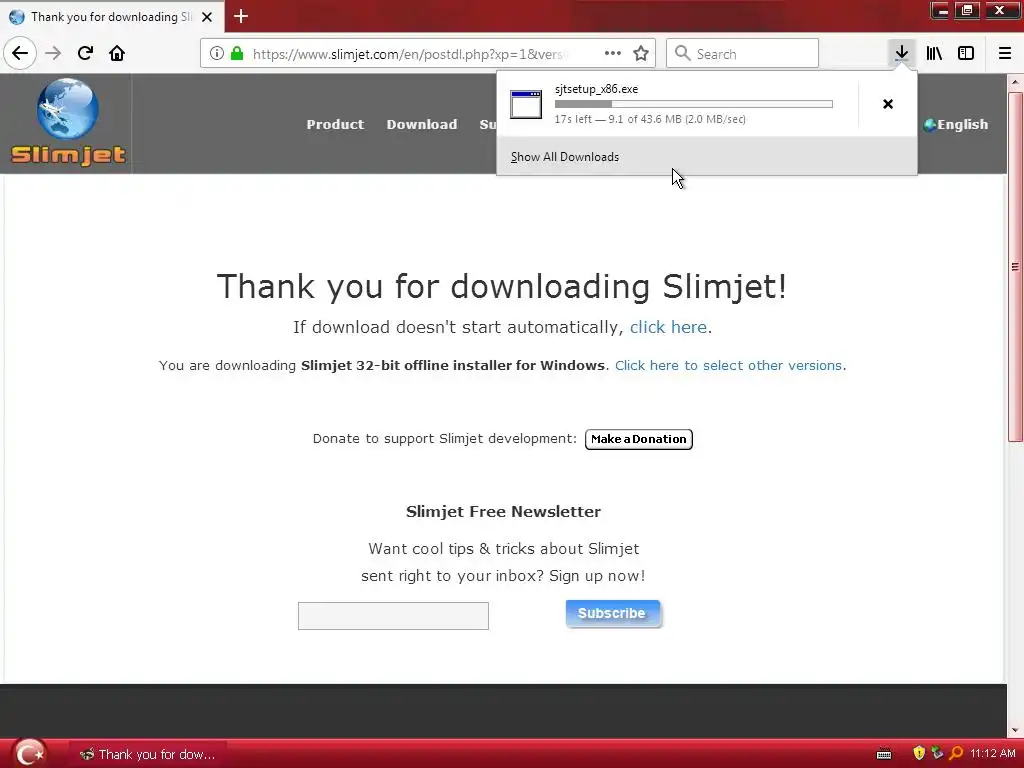Click the download progress bar
This screenshot has width=1024, height=768.
tap(694, 104)
